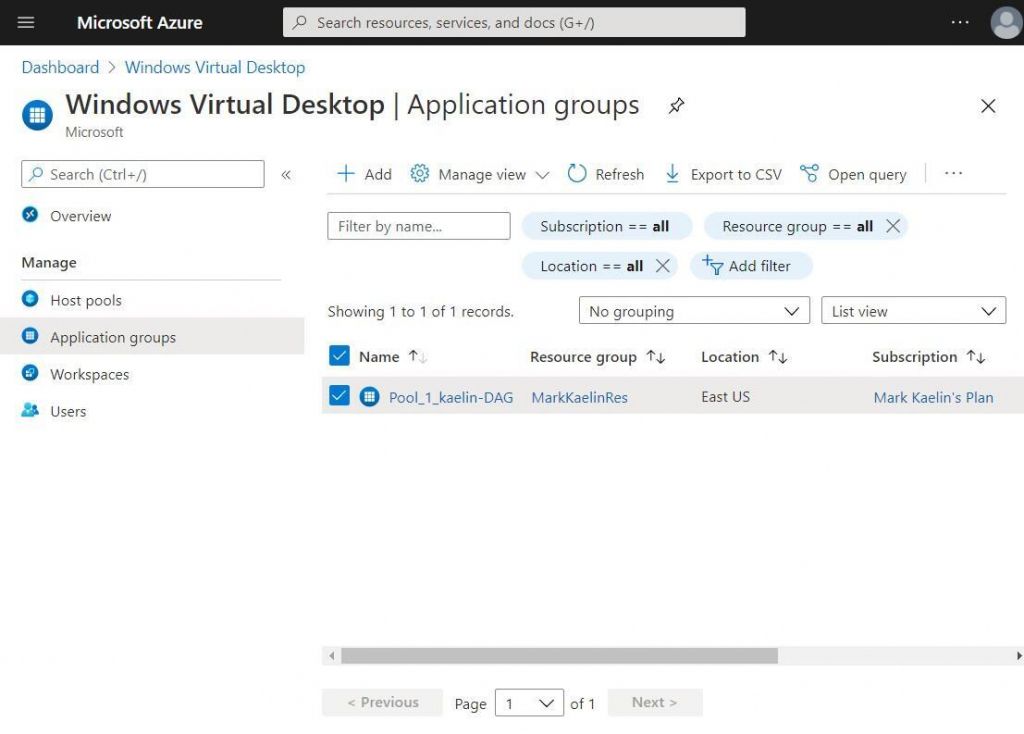The height and width of the screenshot is (734, 1024).
Task: Follow the Mark Kaelin's Plan subscription link
Action: [933, 396]
